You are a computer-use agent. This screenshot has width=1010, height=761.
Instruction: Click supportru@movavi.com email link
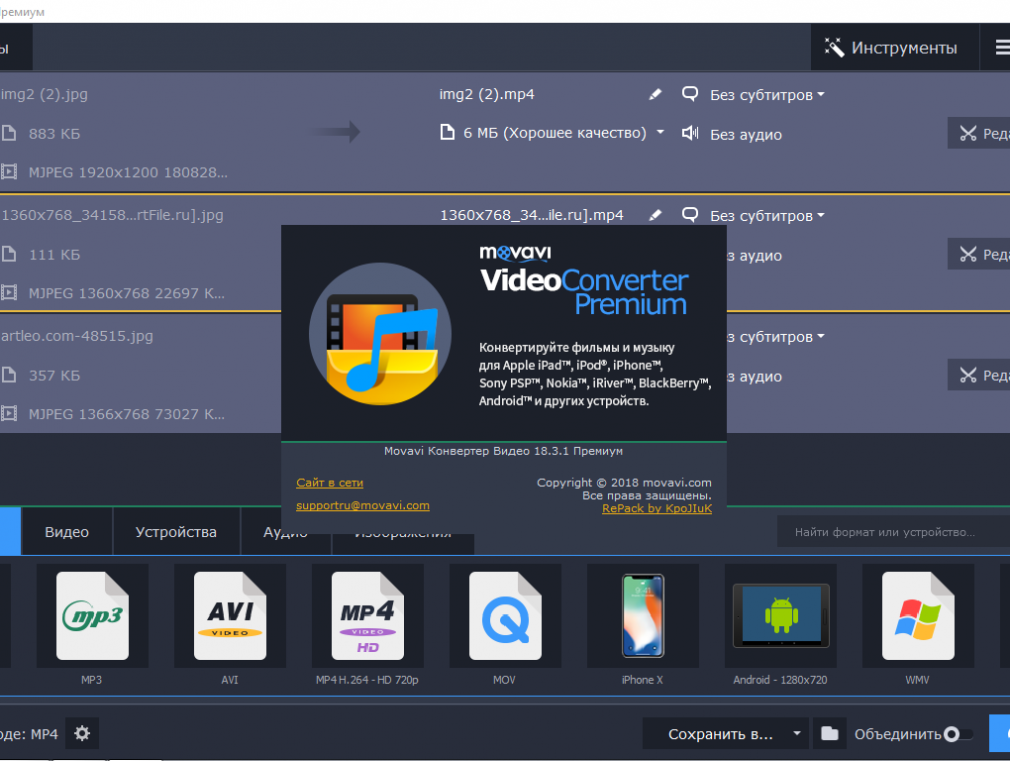[363, 505]
